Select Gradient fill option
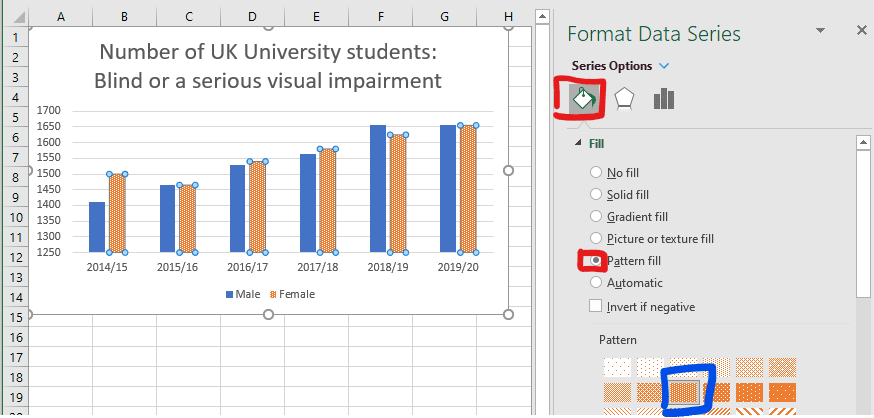The image size is (874, 418). pos(598,216)
